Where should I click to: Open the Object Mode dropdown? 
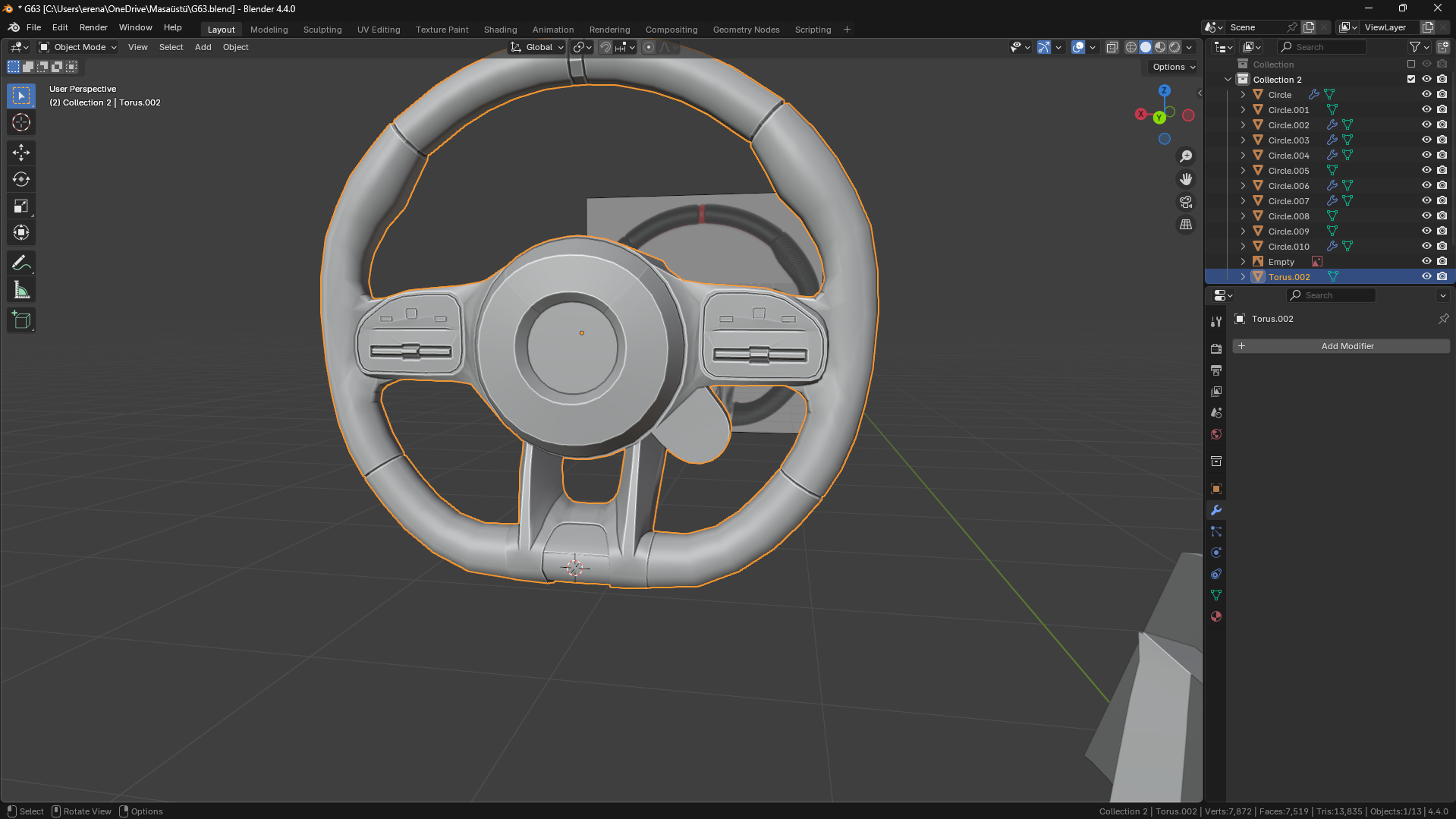pos(78,47)
